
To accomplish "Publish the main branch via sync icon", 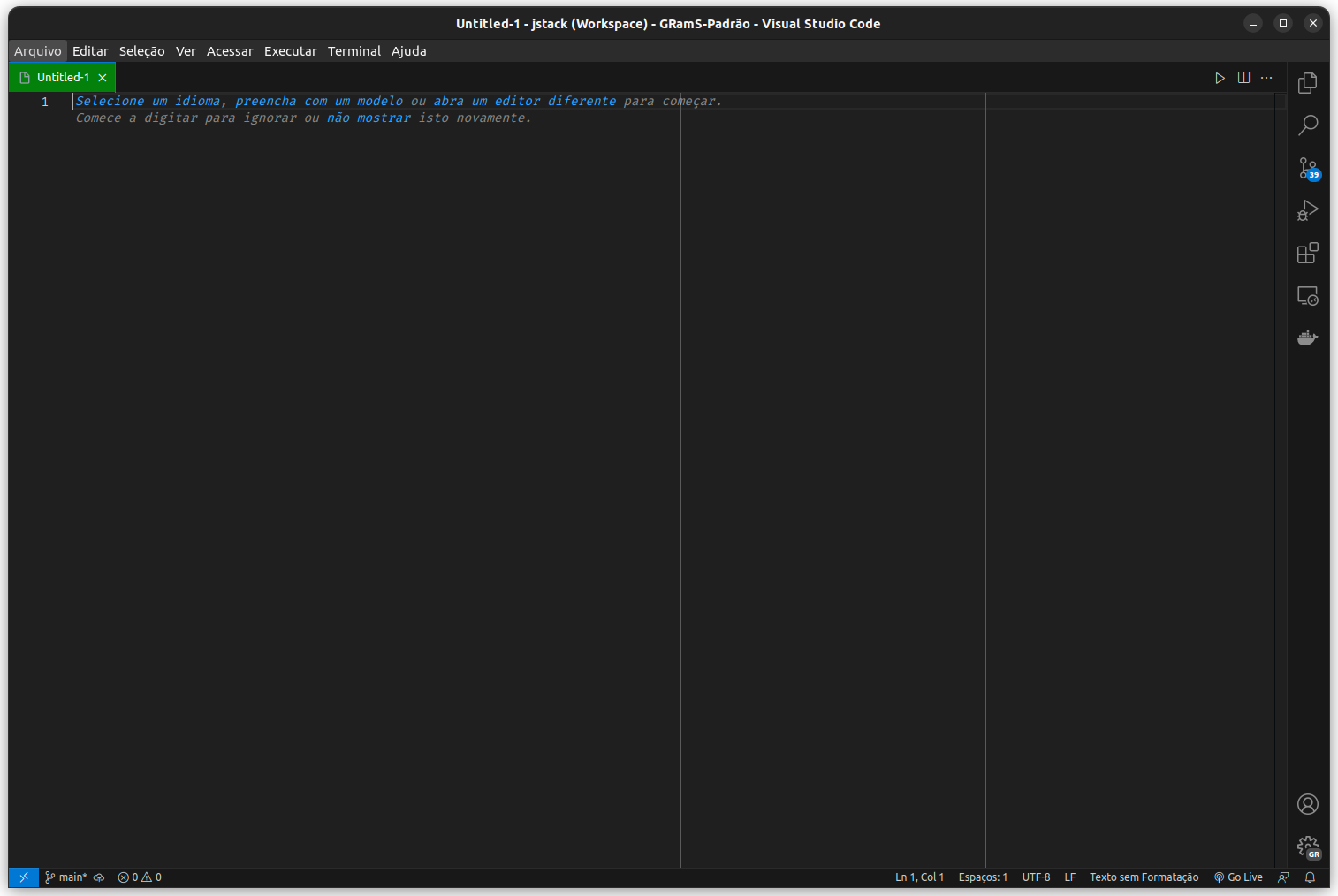I will pos(98,877).
